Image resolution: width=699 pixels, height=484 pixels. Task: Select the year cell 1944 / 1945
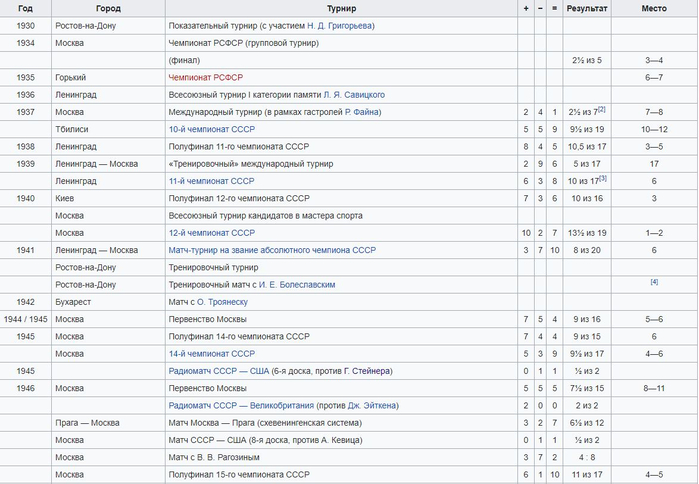pyautogui.click(x=25, y=320)
